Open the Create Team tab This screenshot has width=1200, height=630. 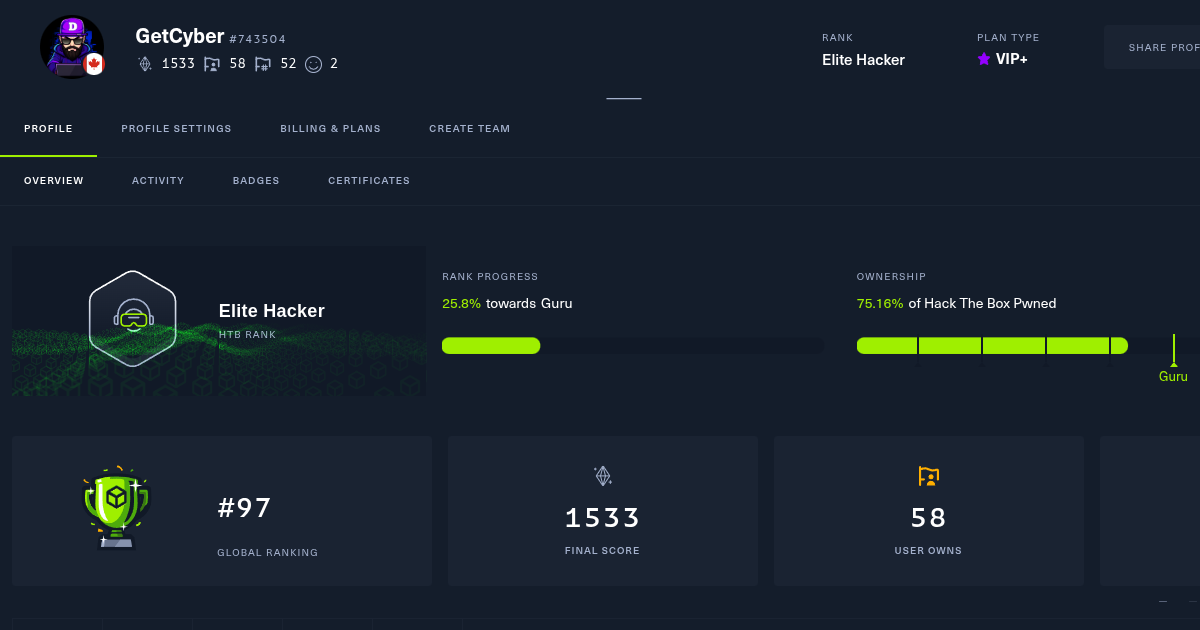click(x=469, y=129)
